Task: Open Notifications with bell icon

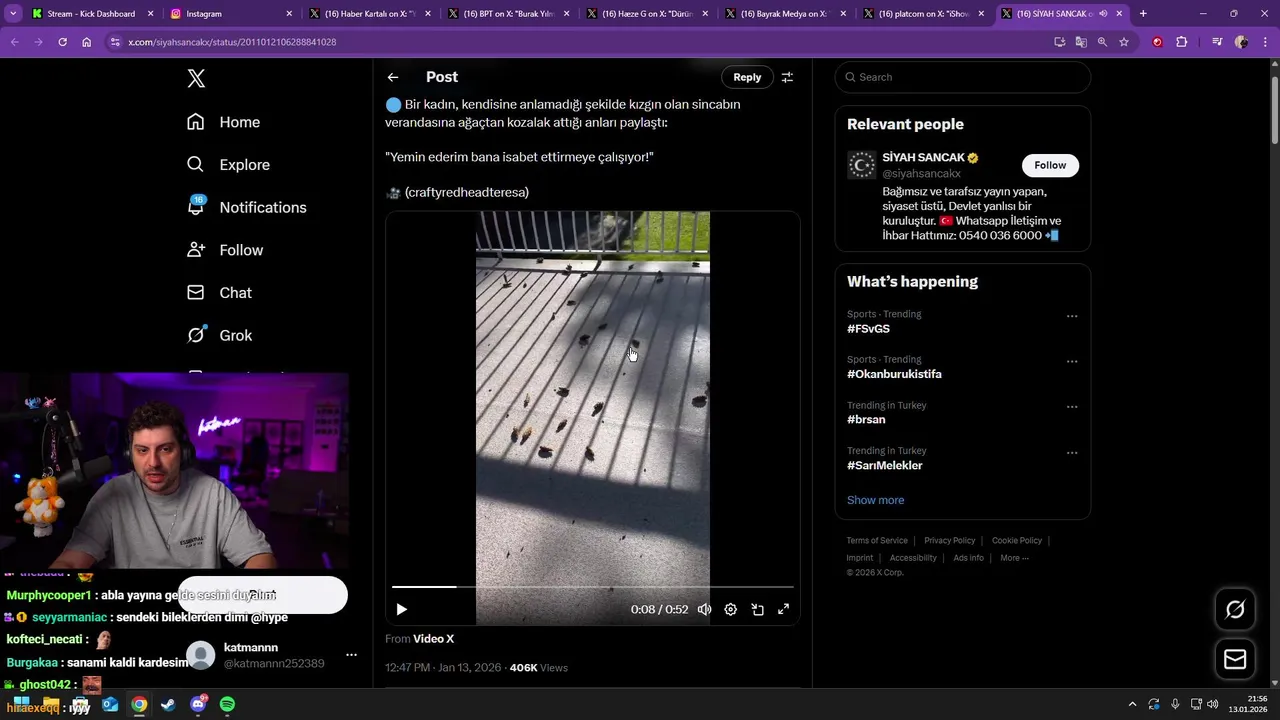Action: (247, 207)
